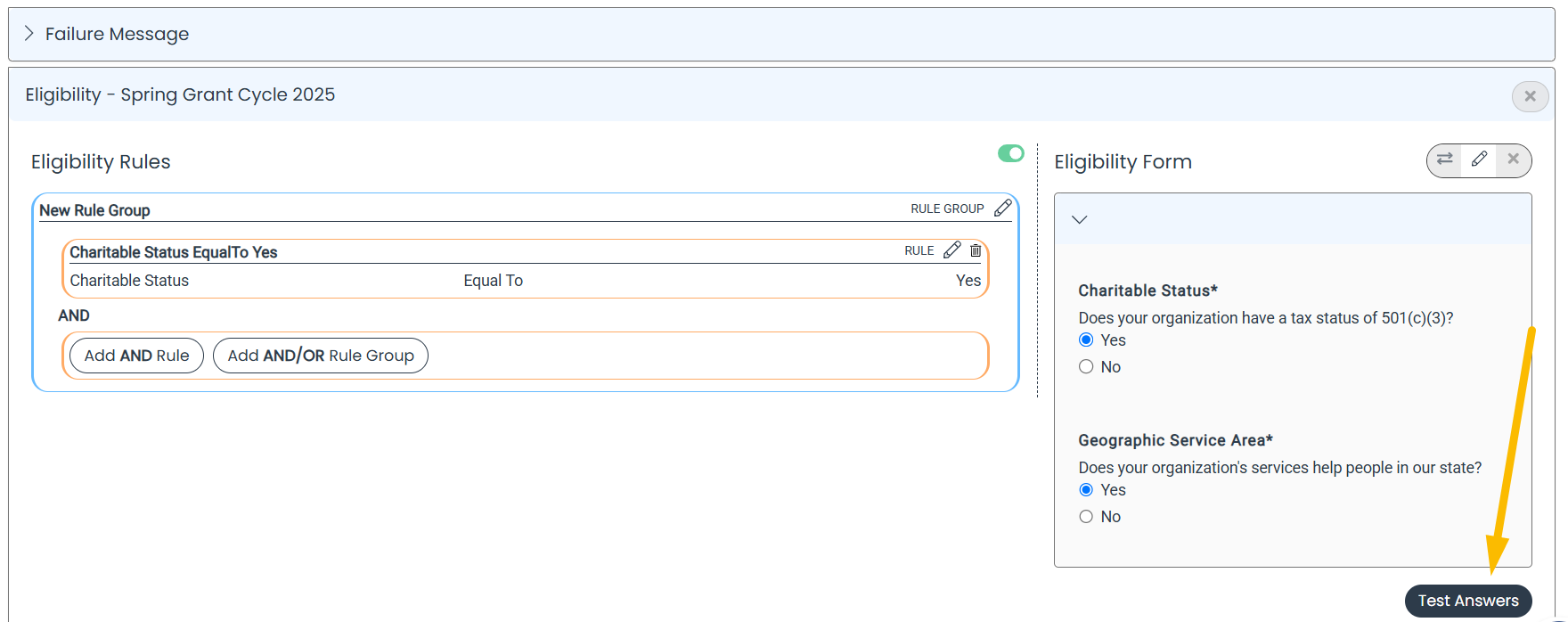Viewport: 1568px width, 622px height.
Task: Click Add AND/OR Rule Group button
Action: [321, 356]
